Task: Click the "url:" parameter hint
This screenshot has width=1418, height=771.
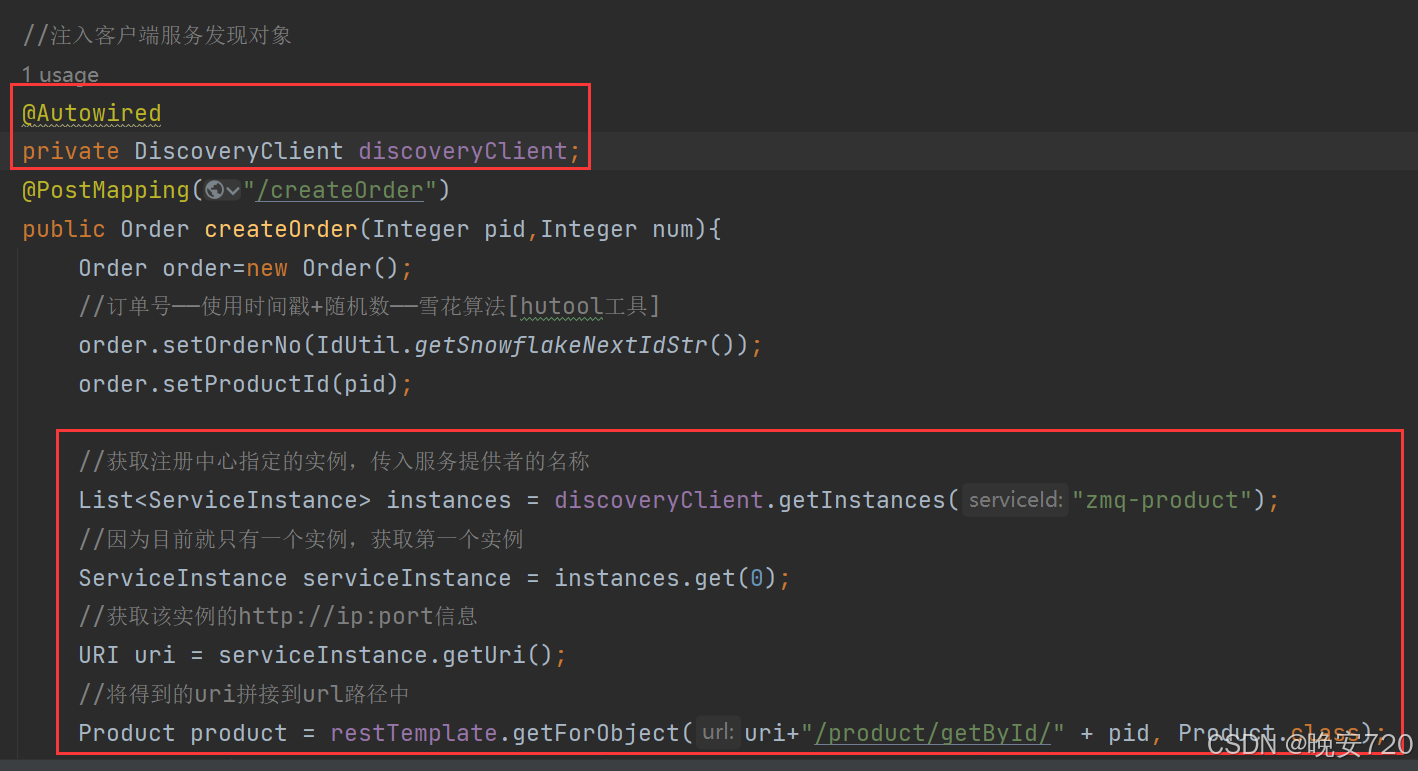Action: click(718, 733)
